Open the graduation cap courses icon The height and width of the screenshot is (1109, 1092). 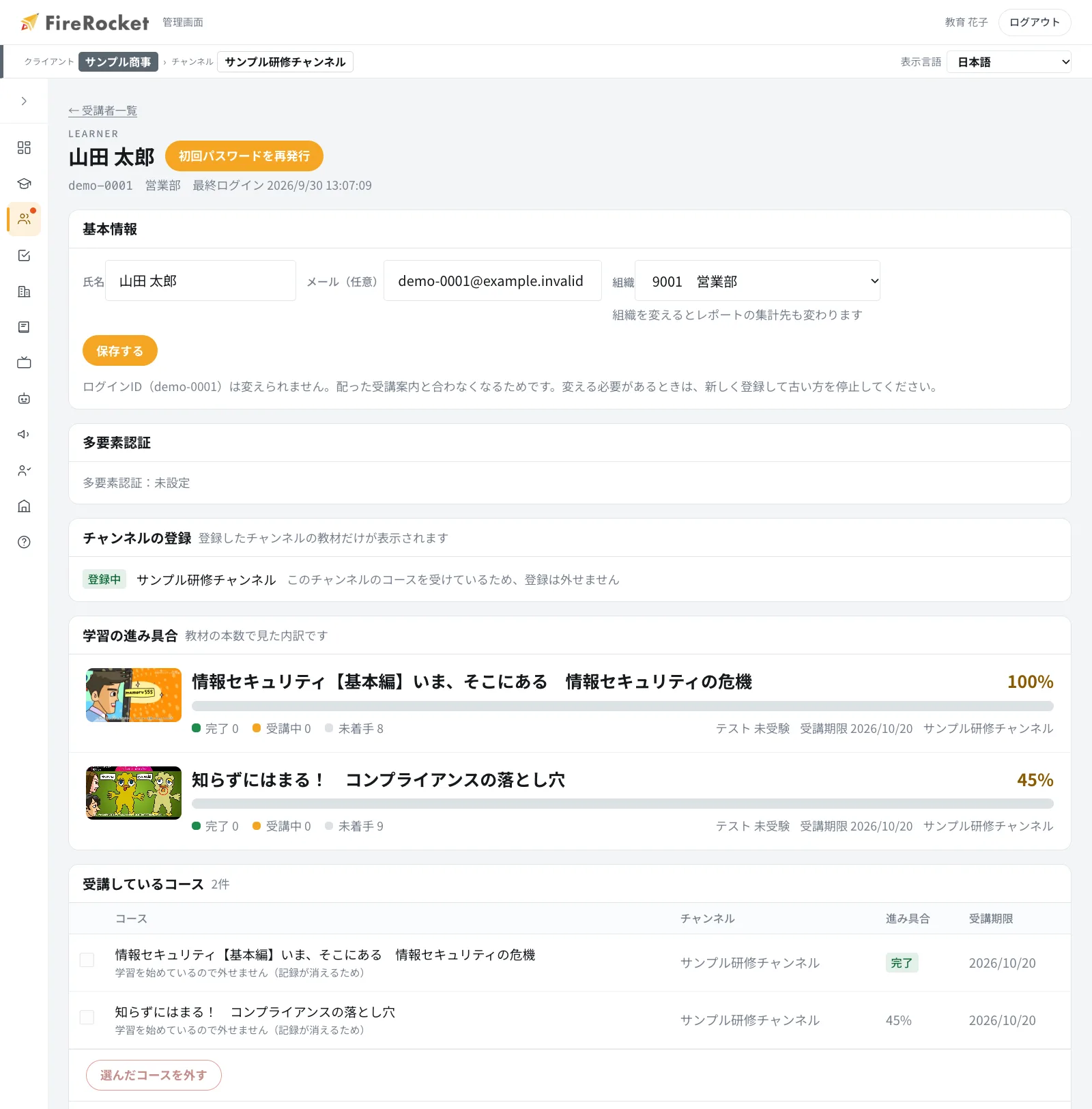click(x=24, y=184)
